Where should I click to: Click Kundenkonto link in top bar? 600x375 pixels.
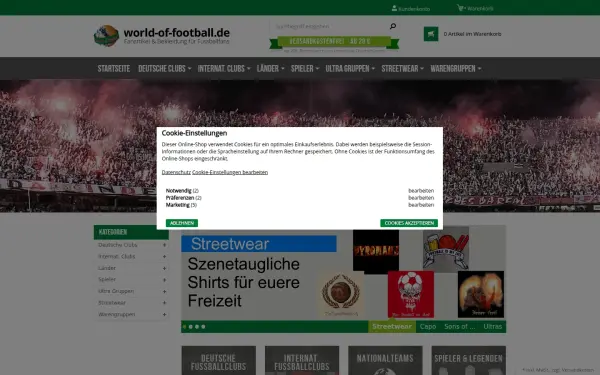point(414,8)
